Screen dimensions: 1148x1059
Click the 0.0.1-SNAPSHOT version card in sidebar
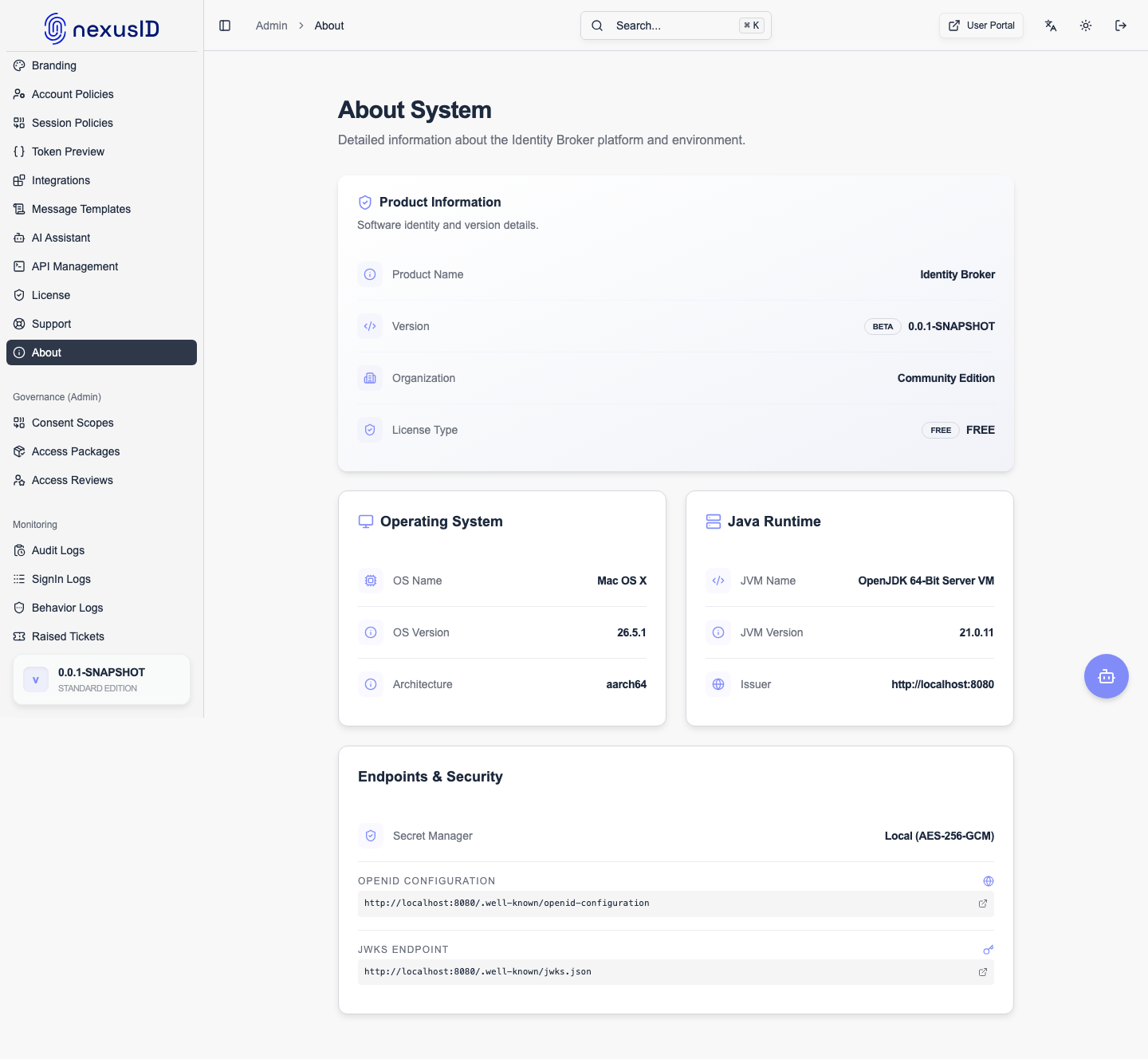[x=101, y=679]
